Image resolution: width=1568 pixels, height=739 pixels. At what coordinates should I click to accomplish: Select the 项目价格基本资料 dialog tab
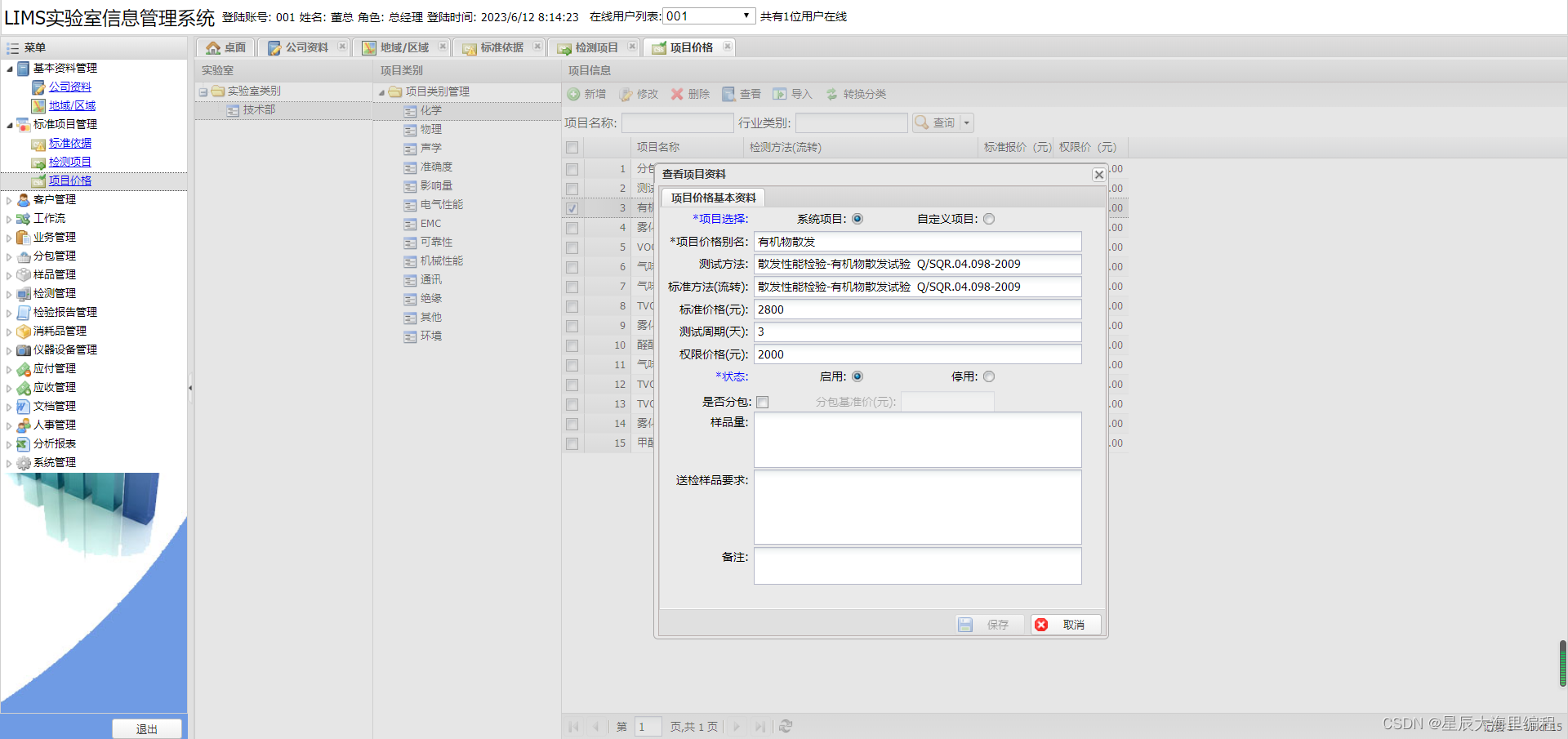[x=713, y=198]
